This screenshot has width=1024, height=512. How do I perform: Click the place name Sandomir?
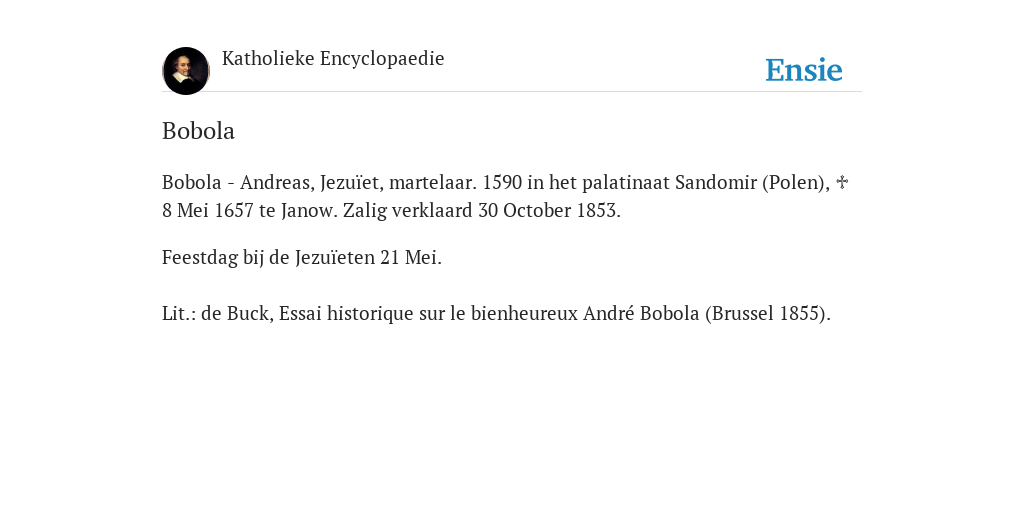[x=716, y=182]
